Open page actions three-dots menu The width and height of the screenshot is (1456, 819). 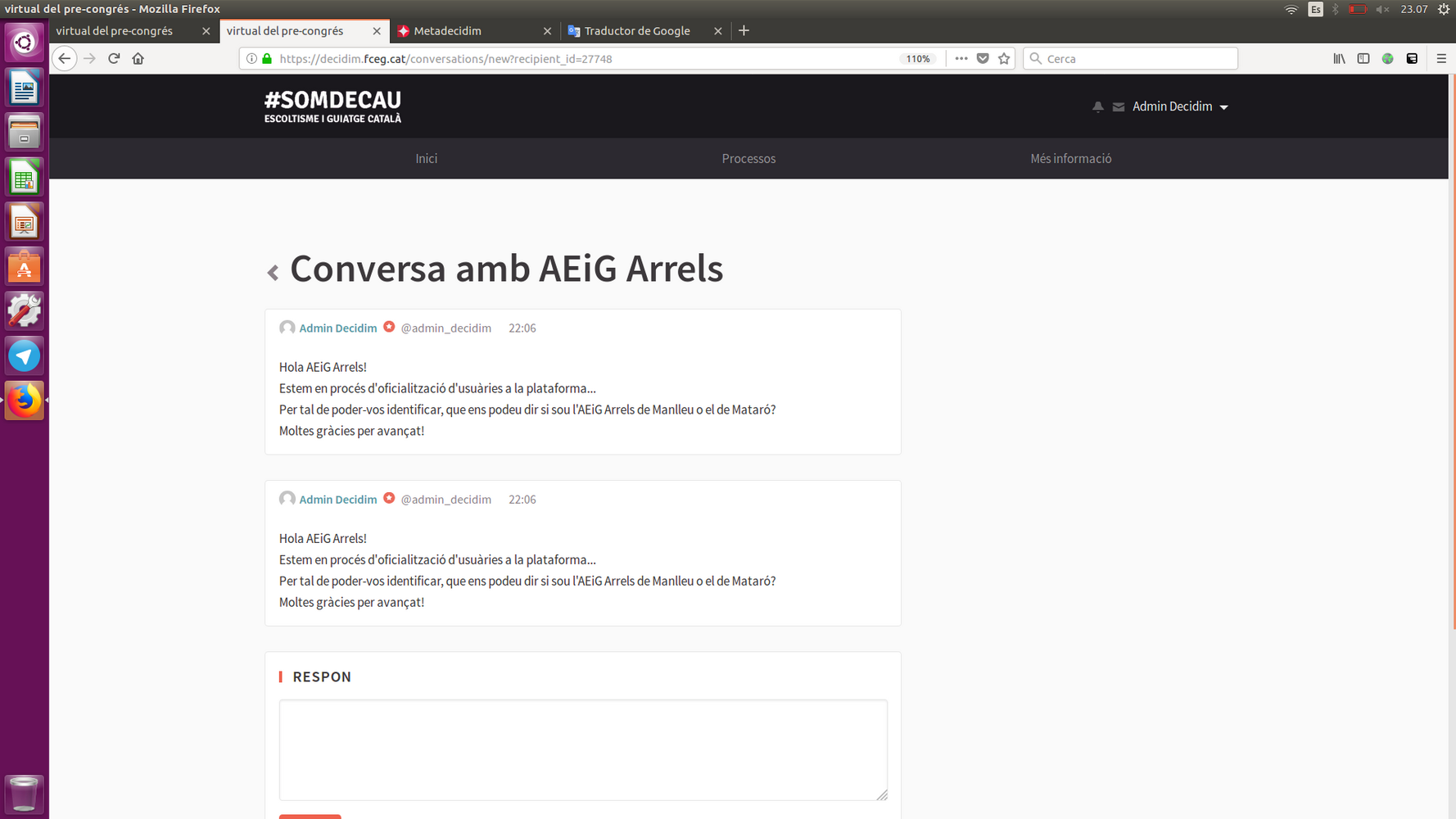point(961,59)
